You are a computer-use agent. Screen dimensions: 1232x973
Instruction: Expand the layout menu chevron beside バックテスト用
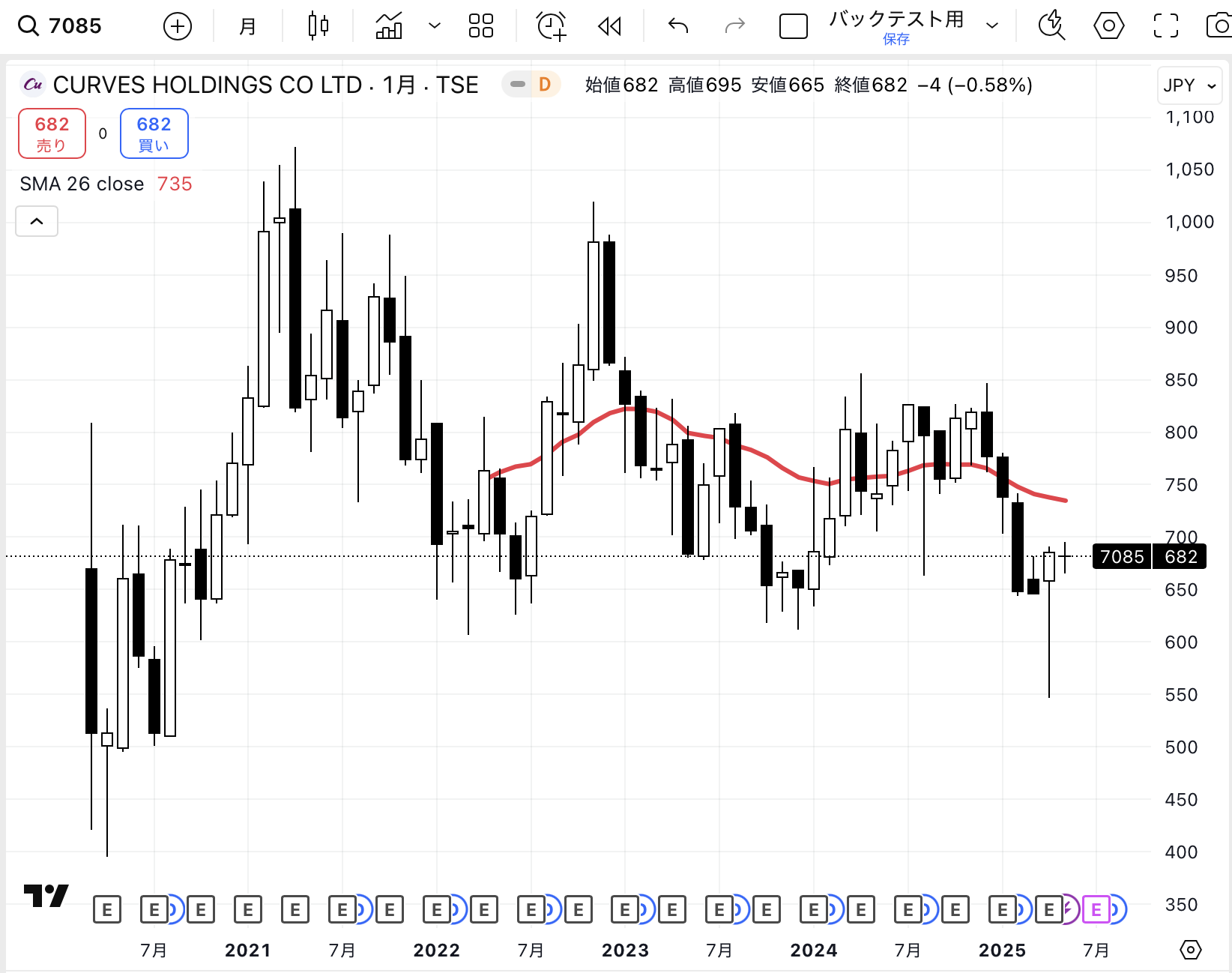992,26
